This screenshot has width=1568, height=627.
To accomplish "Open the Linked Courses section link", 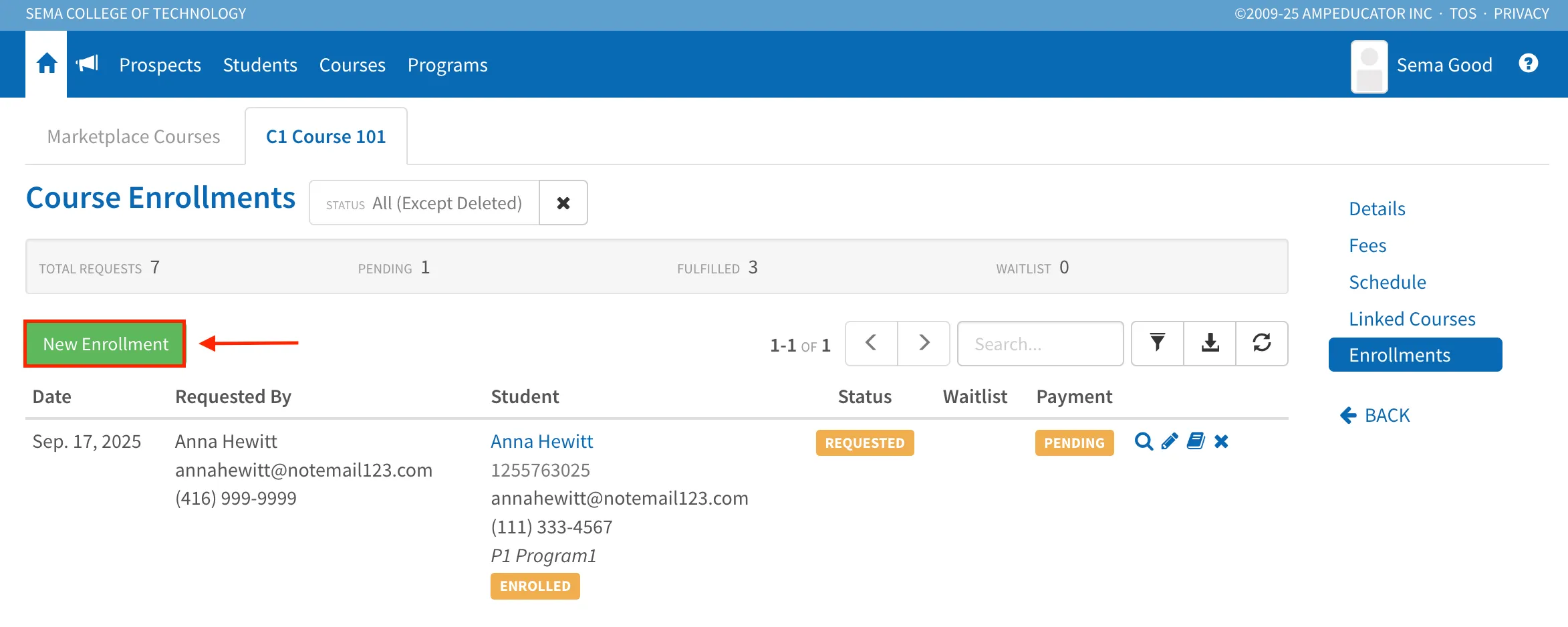I will [x=1412, y=319].
